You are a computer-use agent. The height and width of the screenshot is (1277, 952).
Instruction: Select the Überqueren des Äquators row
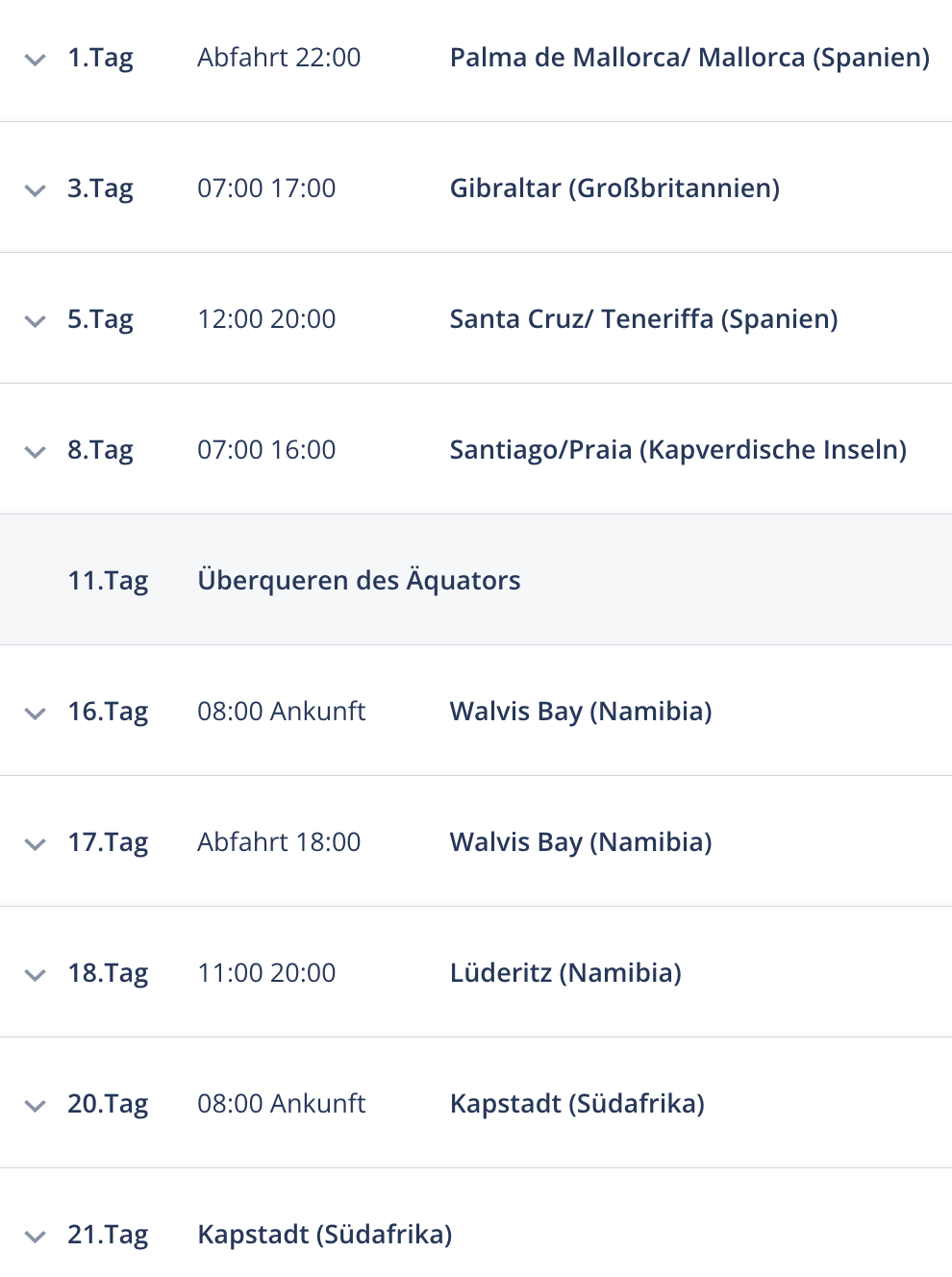[476, 580]
